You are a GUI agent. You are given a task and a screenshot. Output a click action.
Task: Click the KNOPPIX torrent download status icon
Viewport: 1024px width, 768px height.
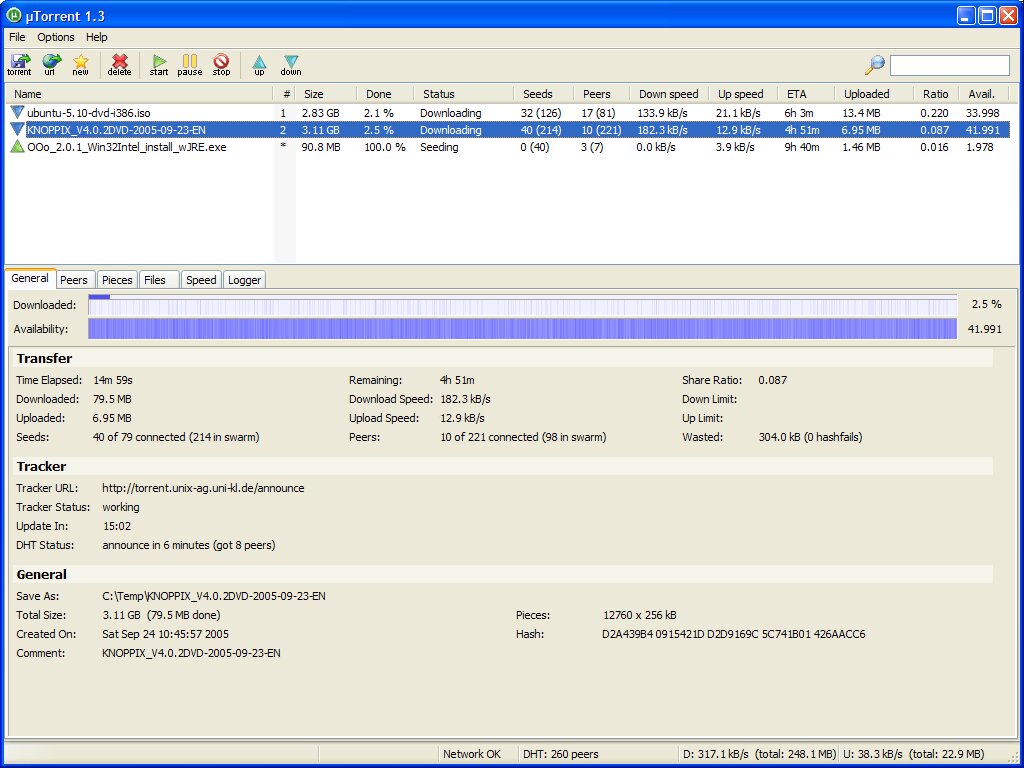pos(18,129)
